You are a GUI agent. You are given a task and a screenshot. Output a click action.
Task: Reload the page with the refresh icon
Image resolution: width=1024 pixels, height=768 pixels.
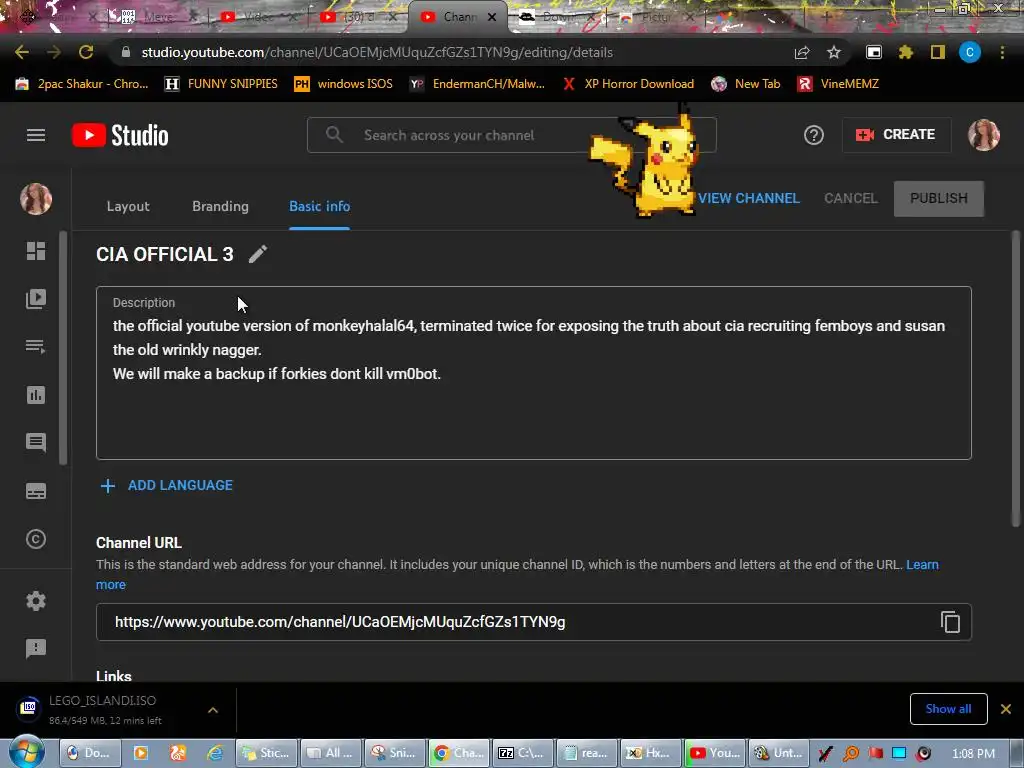86,52
